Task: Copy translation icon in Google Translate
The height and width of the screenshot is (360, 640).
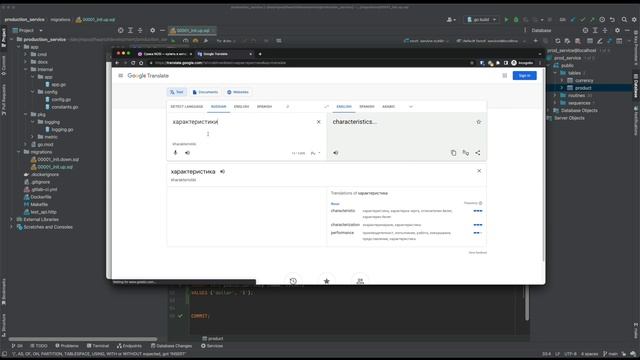Action: click(x=453, y=153)
